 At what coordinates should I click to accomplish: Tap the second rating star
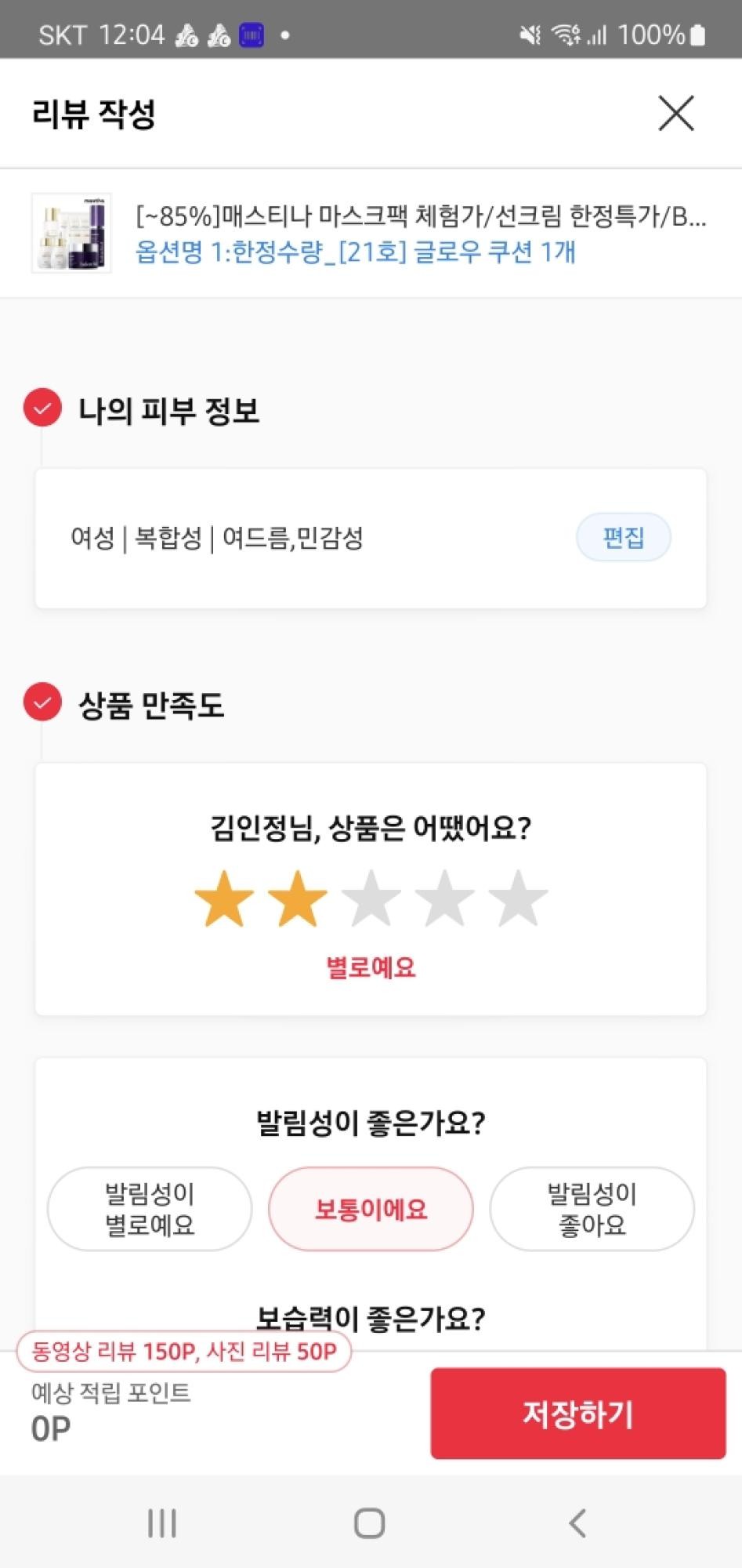(x=298, y=898)
